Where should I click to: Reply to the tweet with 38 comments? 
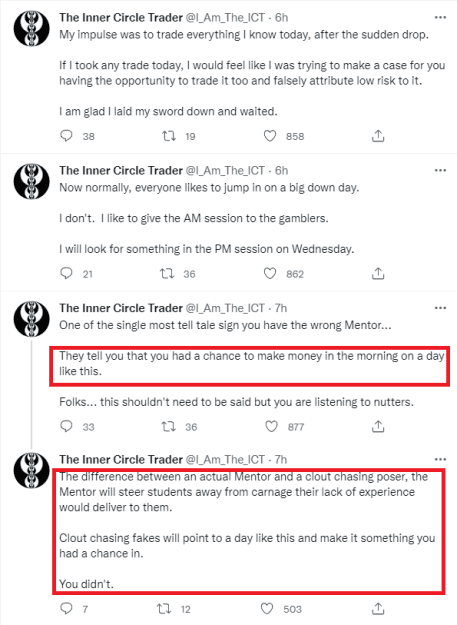[x=66, y=136]
